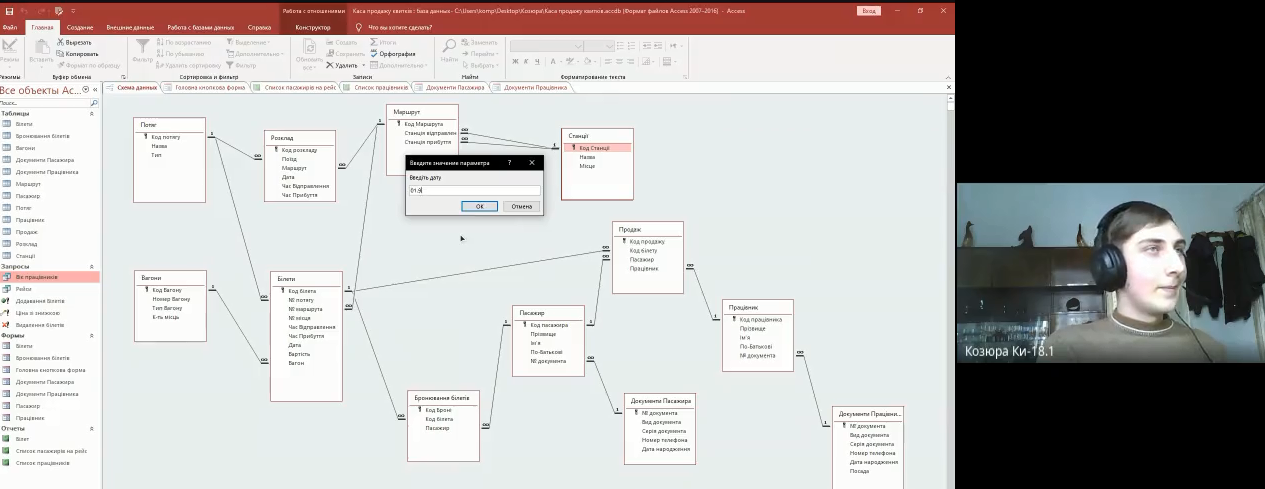Click the Удалить record icon in ribbon
This screenshot has width=1265, height=489.
[x=331, y=65]
